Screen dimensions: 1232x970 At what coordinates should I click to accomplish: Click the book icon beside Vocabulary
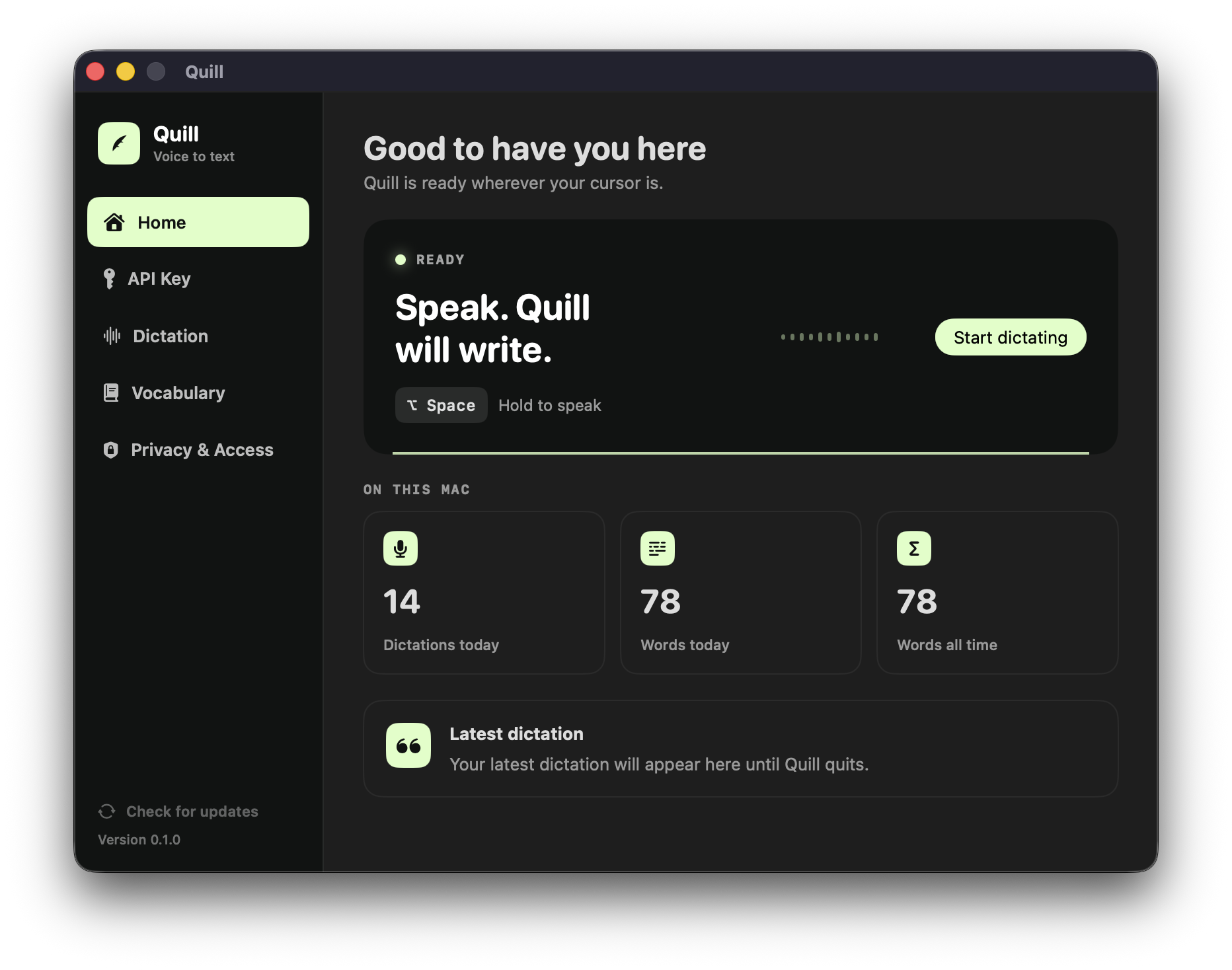coord(111,392)
